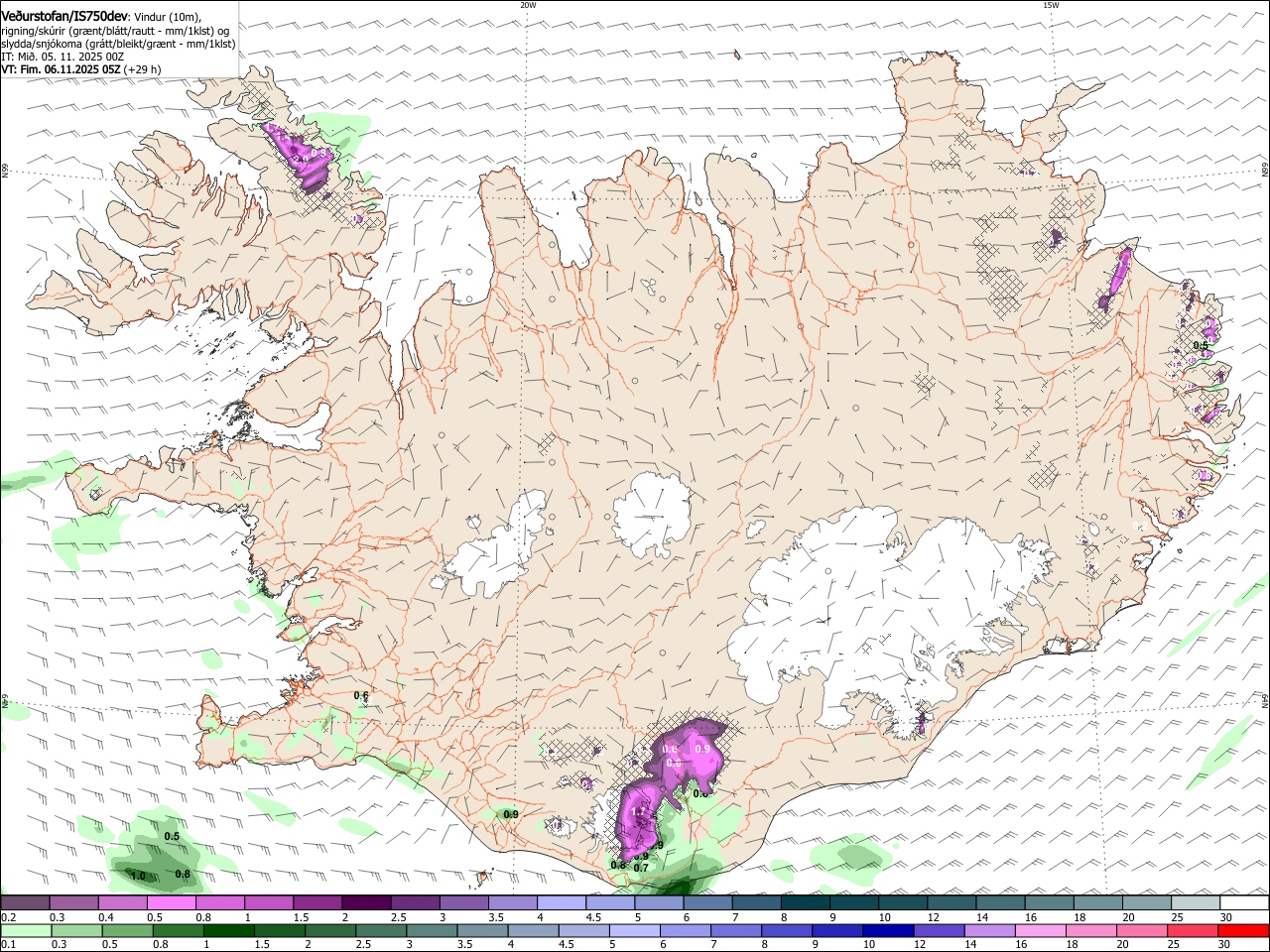1270x952 pixels.
Task: Click the 'IT: Mið. 05. 11. 2025 00Z' line
Action: [63, 57]
